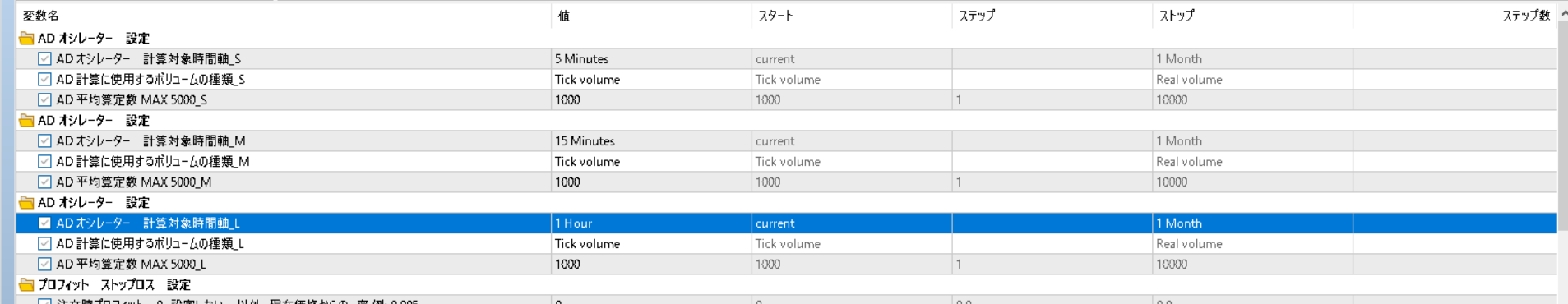Select the AD 平均算定数 MAX 5000_L row

click(787, 265)
